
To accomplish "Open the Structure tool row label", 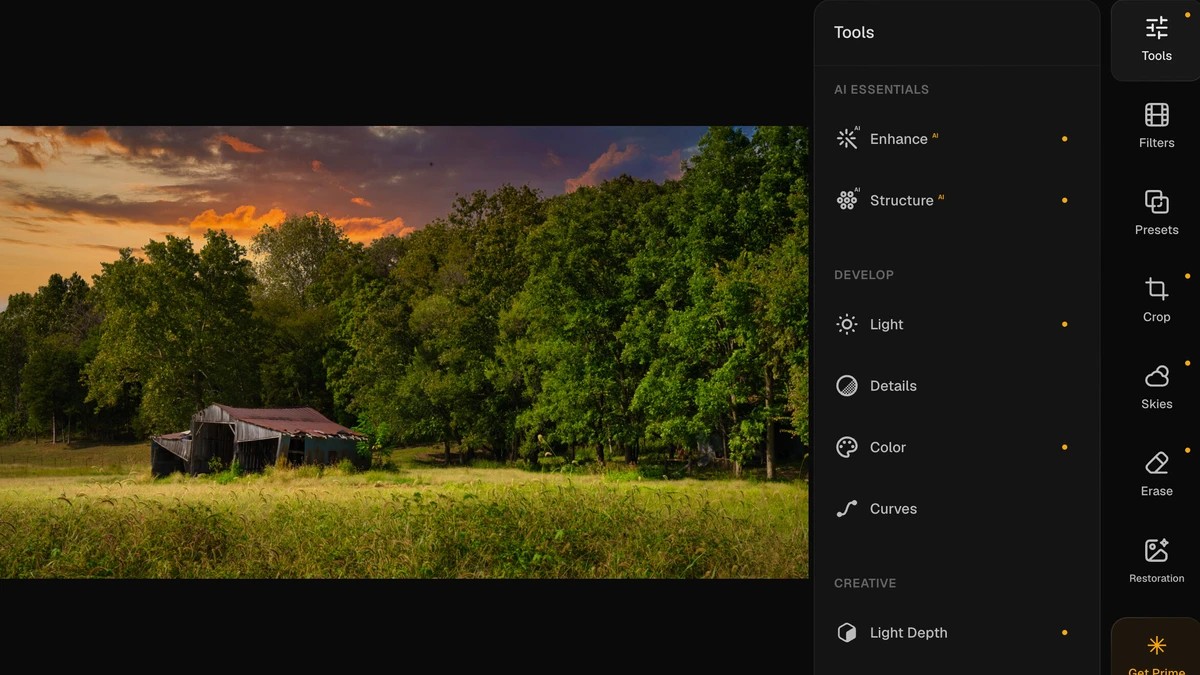I will click(902, 200).
